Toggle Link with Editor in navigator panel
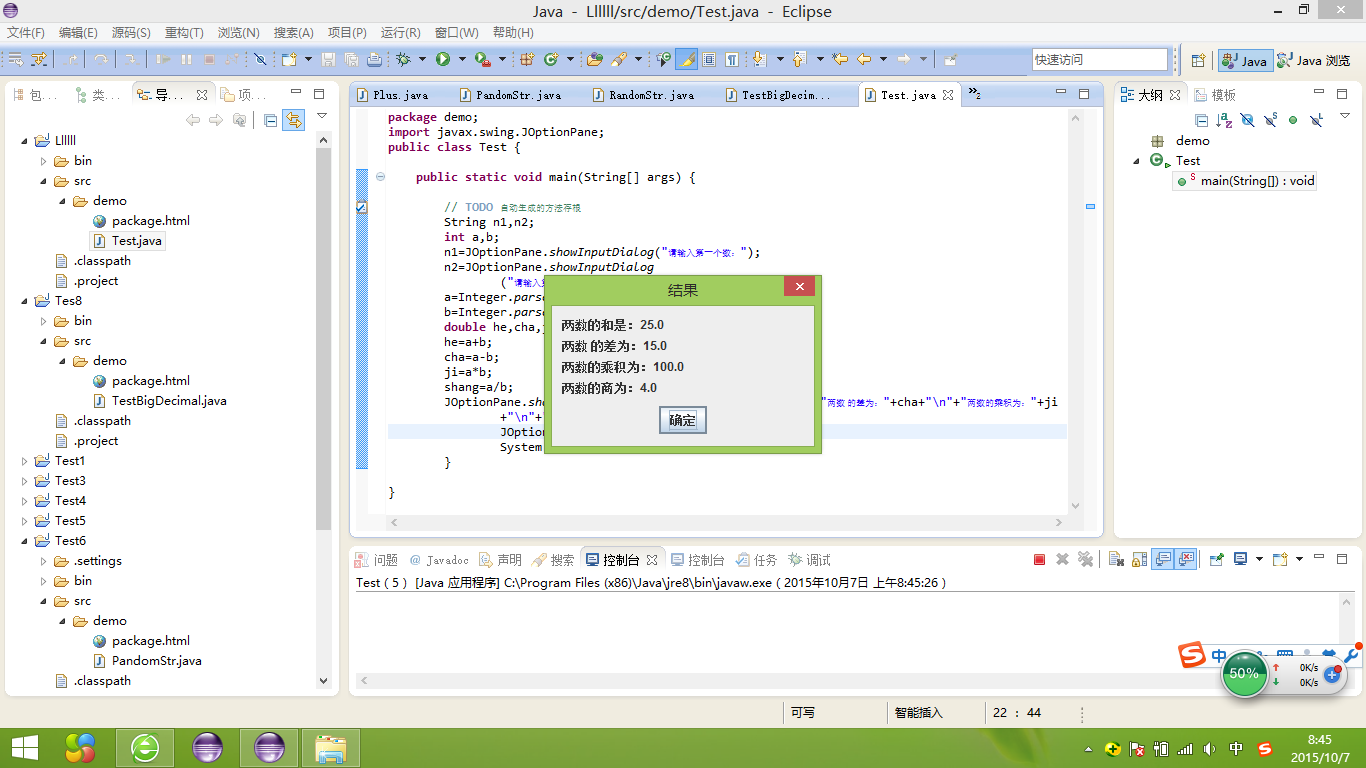Viewport: 1366px width, 768px height. 293,120
